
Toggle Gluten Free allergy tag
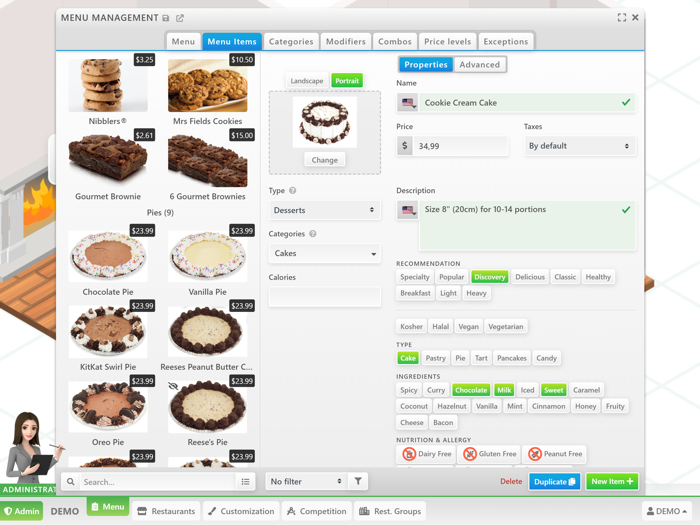(x=489, y=454)
